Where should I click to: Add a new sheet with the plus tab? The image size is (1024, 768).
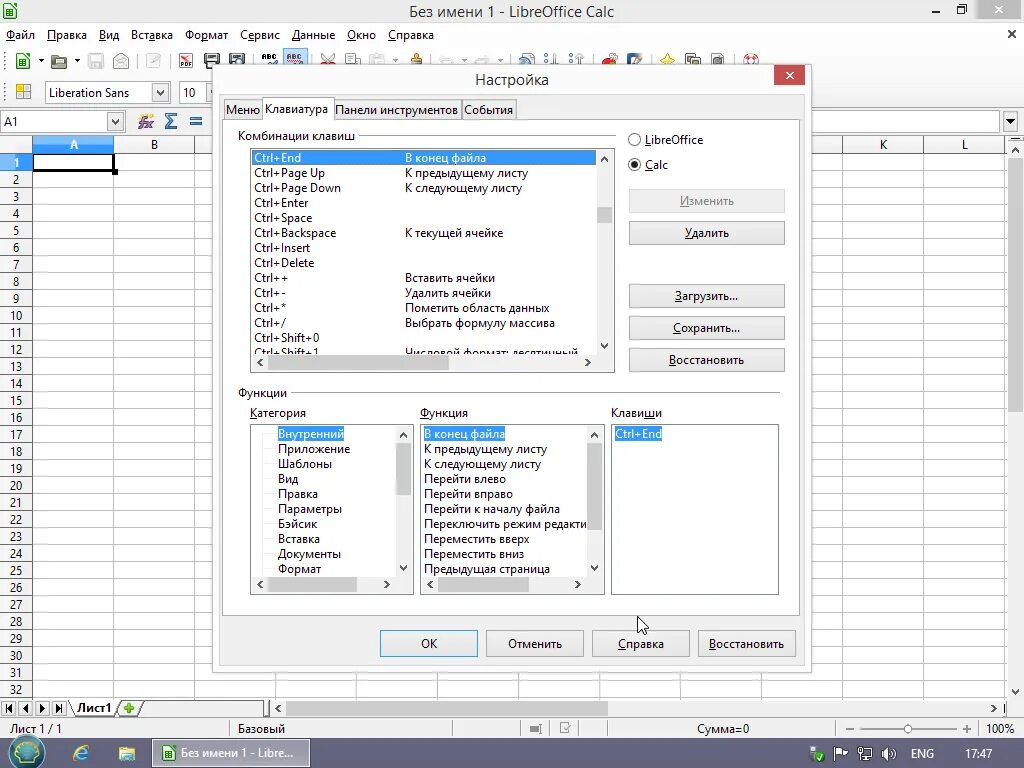[129, 708]
